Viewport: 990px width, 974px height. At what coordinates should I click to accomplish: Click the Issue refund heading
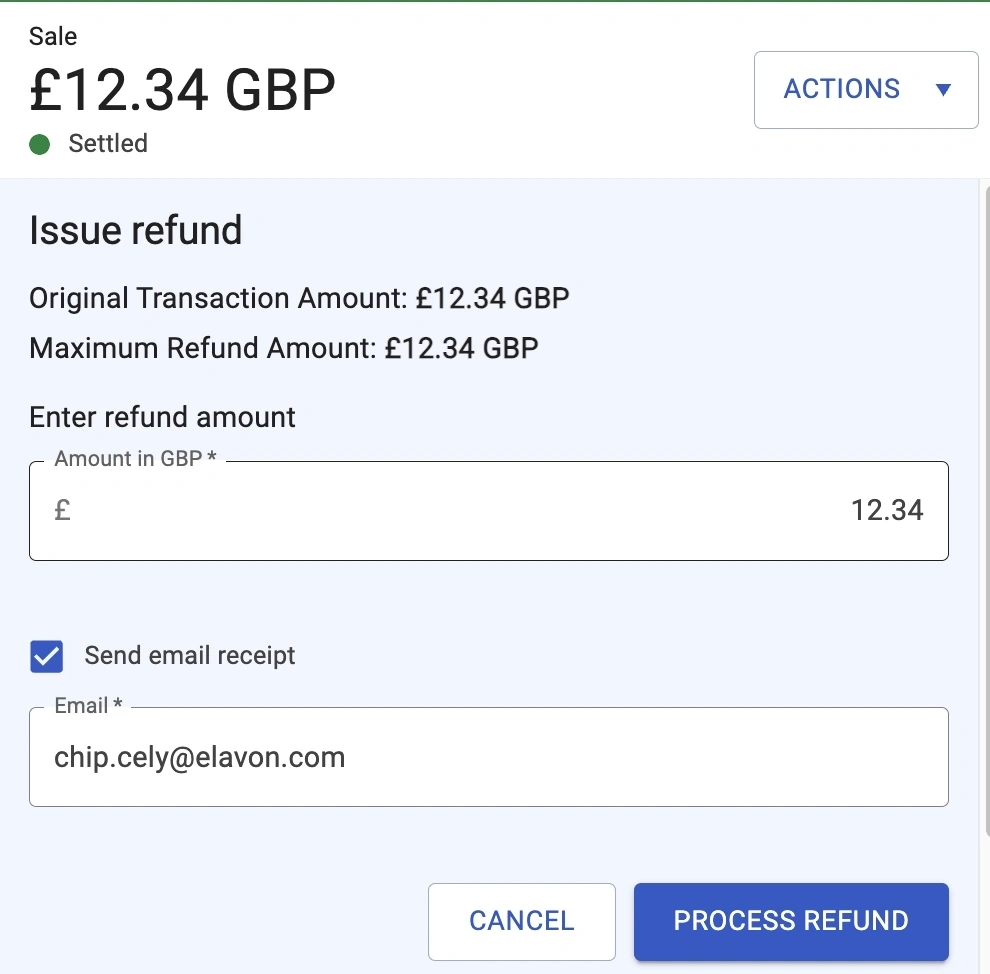tap(136, 231)
